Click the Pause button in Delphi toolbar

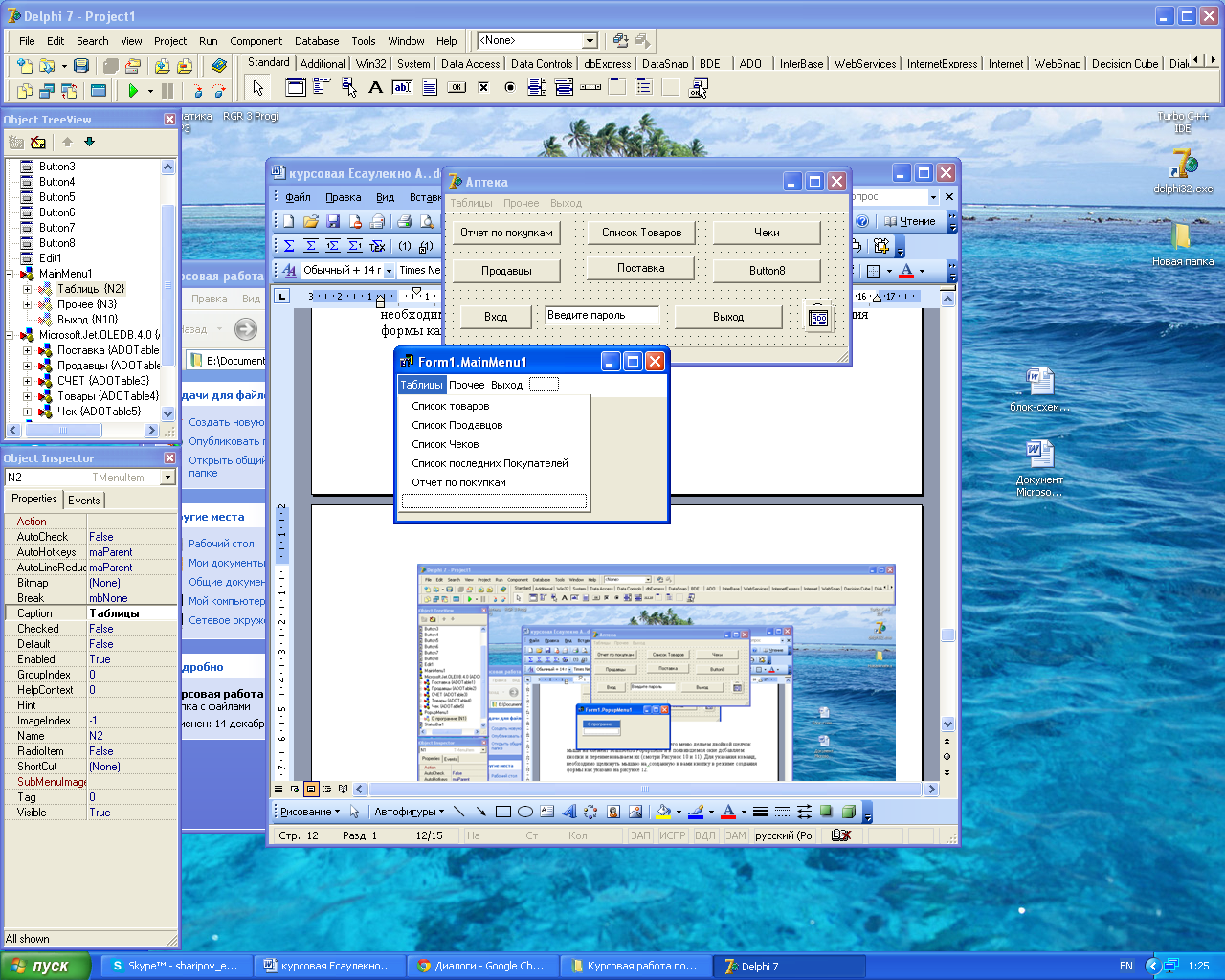click(167, 90)
